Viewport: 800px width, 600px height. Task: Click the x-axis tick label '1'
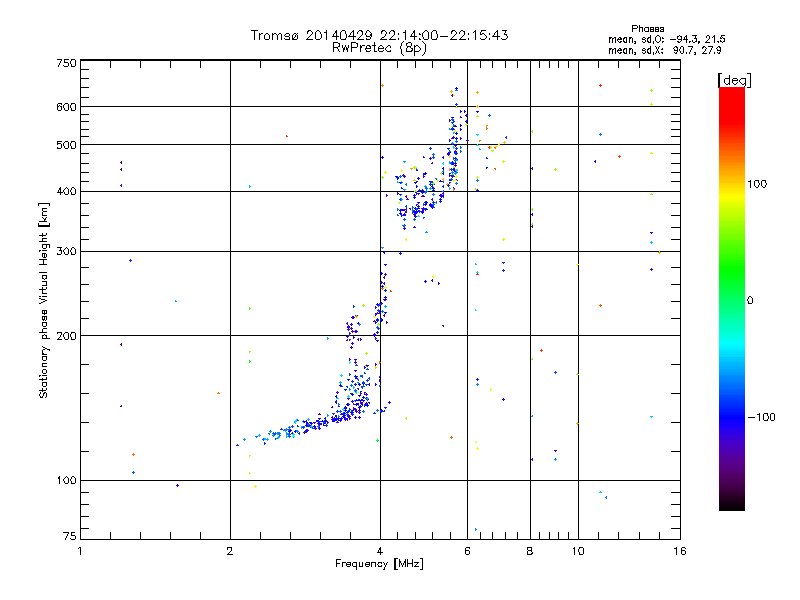(x=80, y=551)
